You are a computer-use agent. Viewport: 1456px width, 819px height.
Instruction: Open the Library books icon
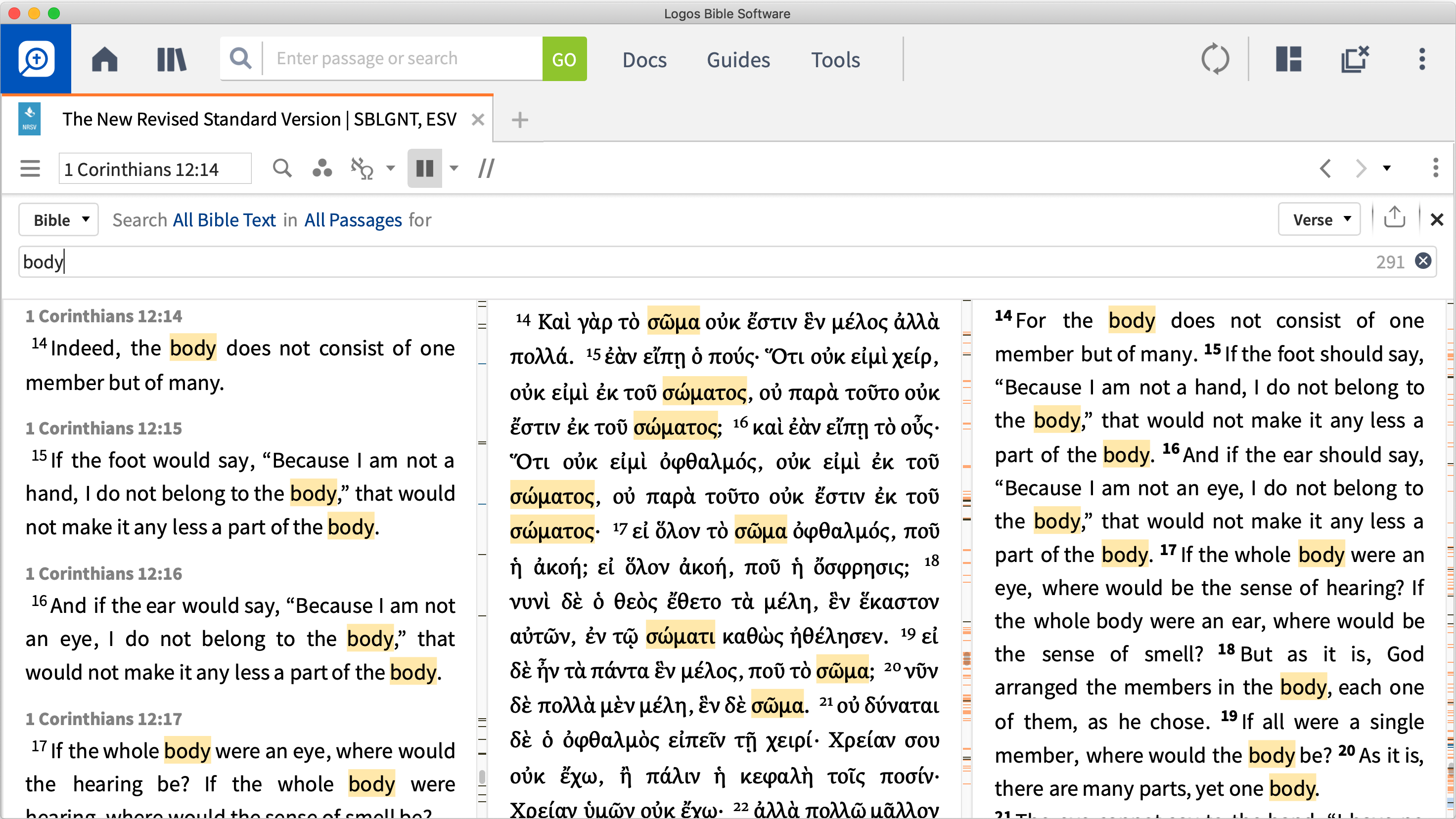coord(171,59)
